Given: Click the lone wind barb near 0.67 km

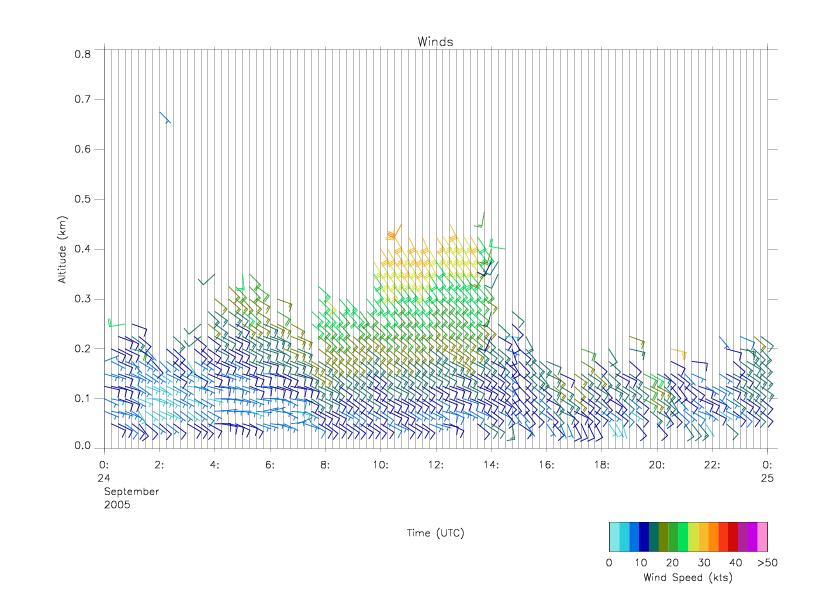Looking at the screenshot, I should (x=165, y=118).
